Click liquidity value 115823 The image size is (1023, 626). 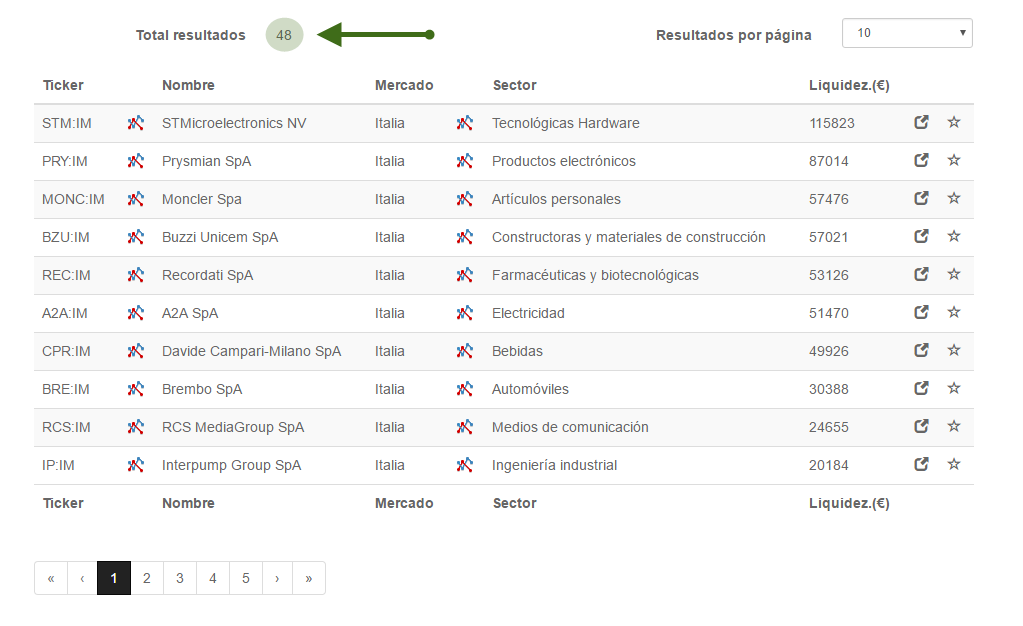[832, 123]
